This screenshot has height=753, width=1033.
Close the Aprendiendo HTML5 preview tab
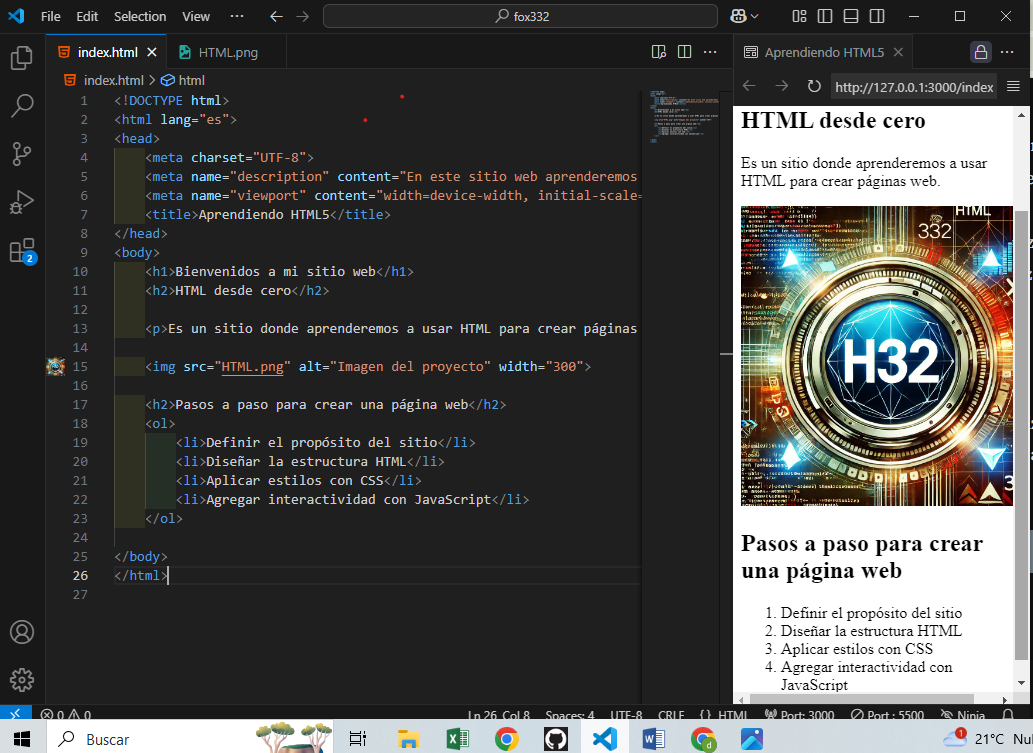point(898,52)
